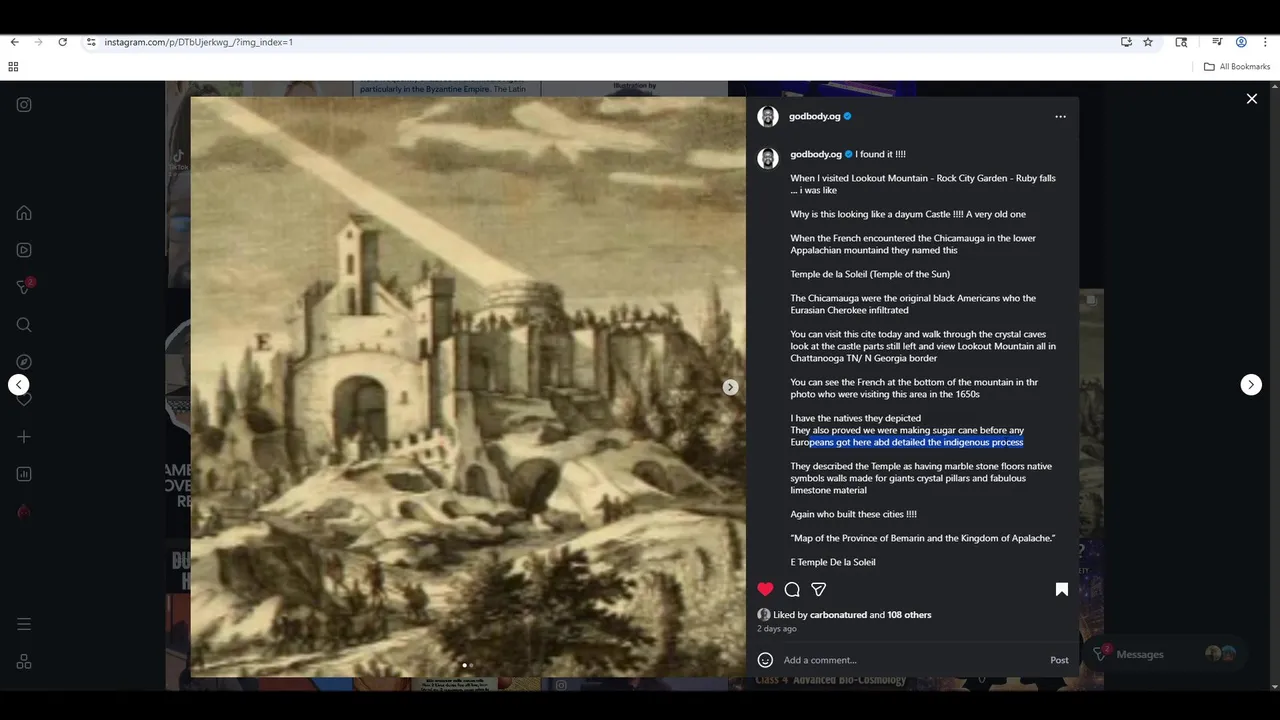Click the second carousel dot indicator
The image size is (1280, 720).
471,665
